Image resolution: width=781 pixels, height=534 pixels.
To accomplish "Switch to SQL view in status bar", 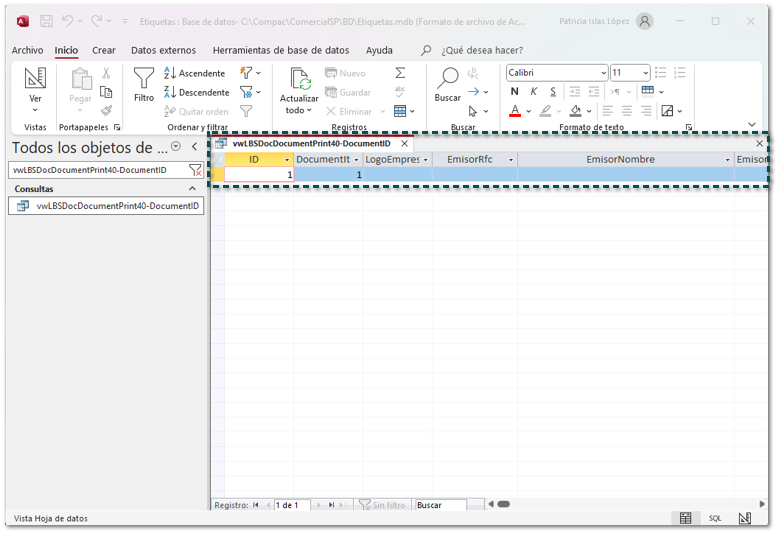I will 715,518.
